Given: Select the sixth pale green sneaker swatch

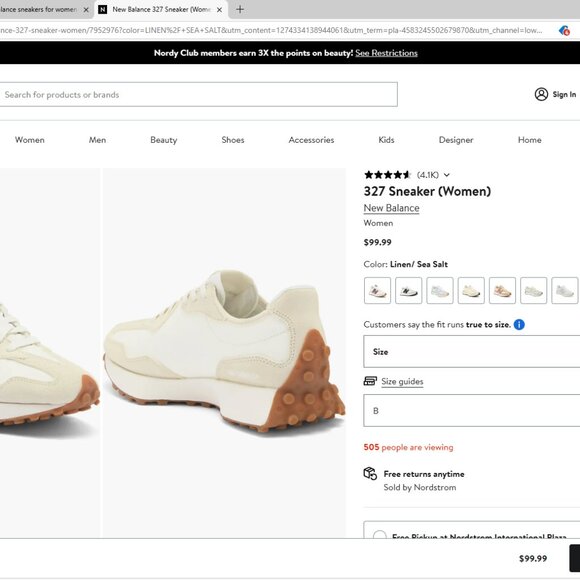Looking at the screenshot, I should [533, 291].
